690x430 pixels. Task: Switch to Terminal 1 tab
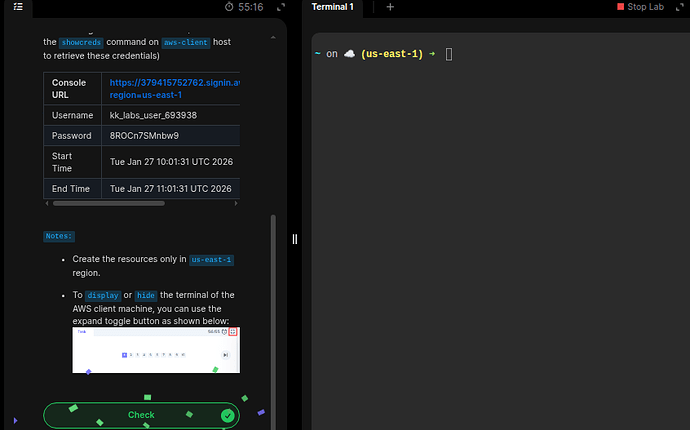[x=332, y=7]
